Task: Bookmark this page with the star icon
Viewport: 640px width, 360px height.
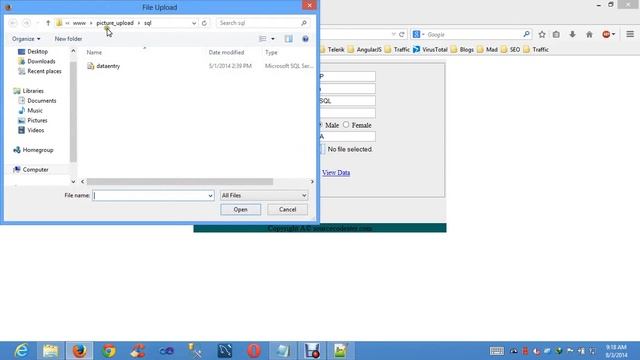Action: coord(542,35)
